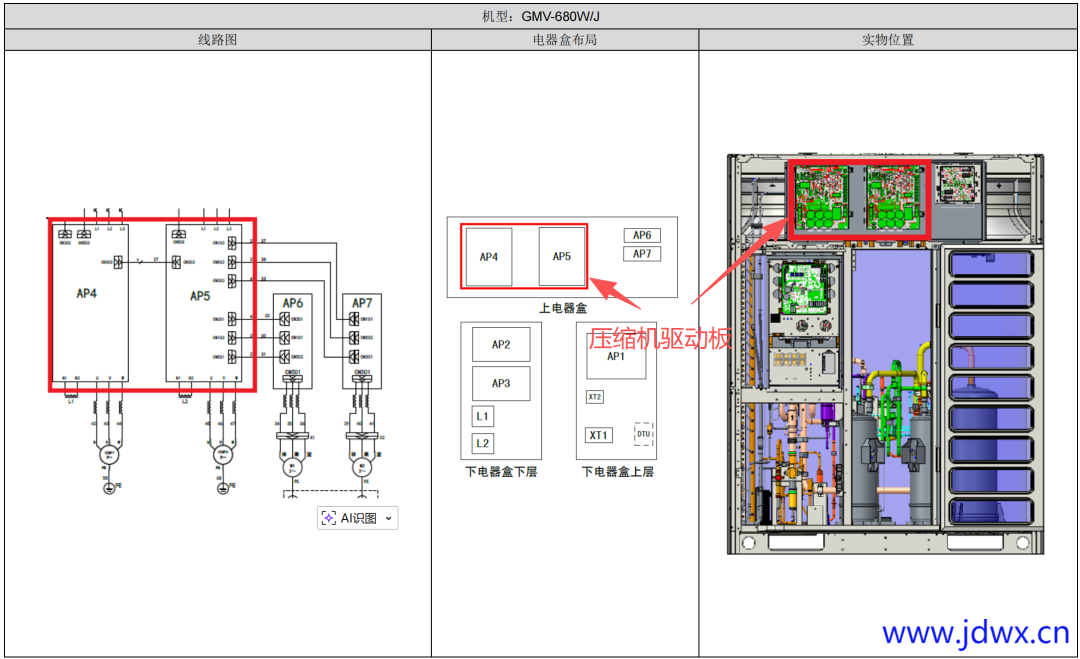Click the XT2 terminal block label
This screenshot has width=1080, height=659.
pos(593,396)
